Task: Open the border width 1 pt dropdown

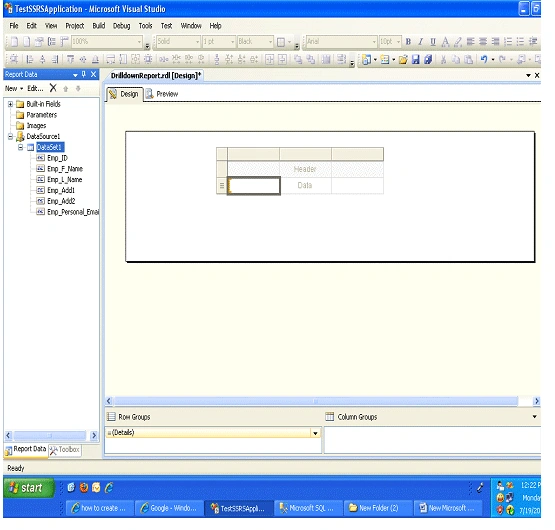Action: 233,42
